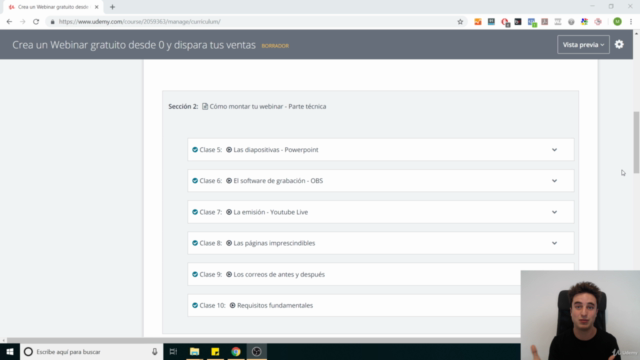640x360 pixels.
Task: Select lecture title La emisión - Youtube Live
Action: click(271, 212)
